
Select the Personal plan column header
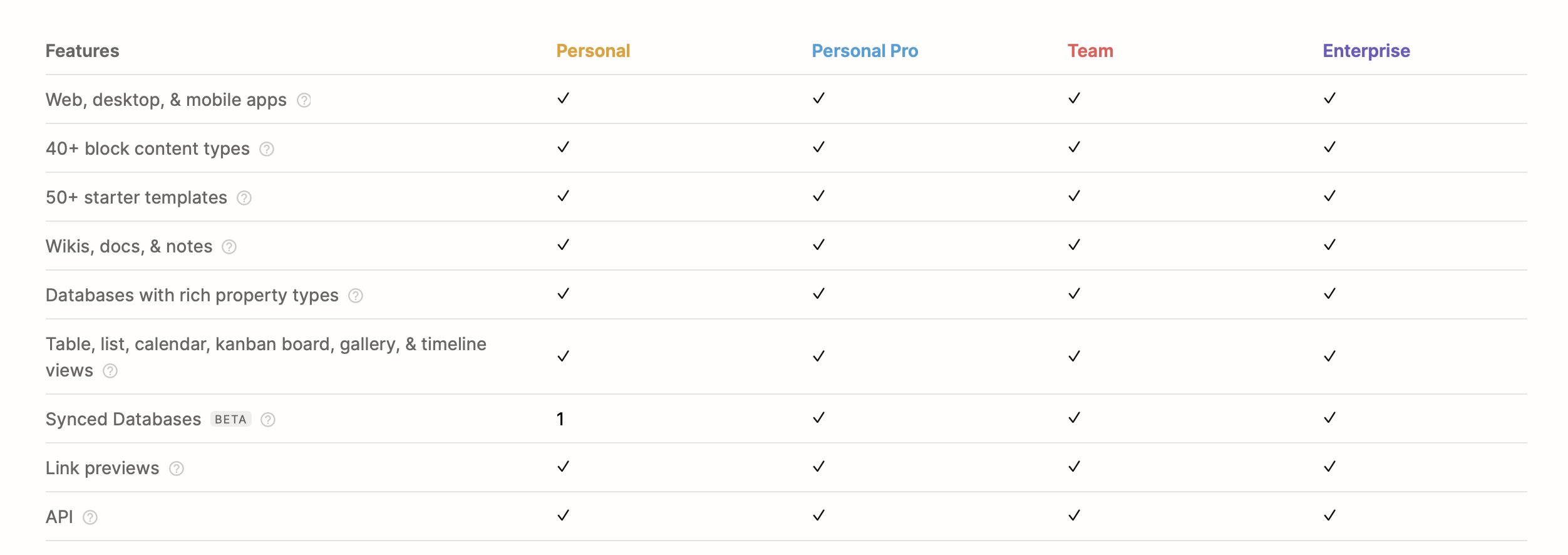593,51
